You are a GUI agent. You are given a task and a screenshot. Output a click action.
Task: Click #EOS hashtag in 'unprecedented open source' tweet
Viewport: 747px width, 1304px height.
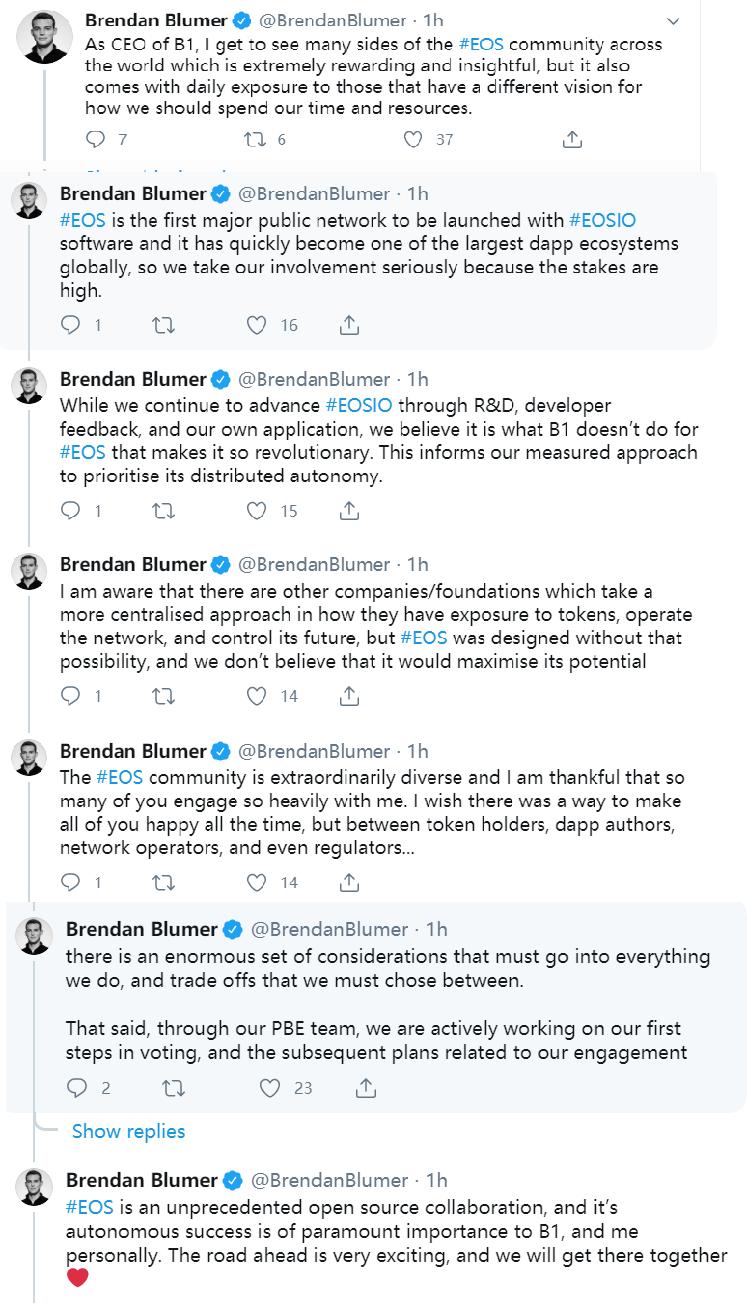[87, 1206]
